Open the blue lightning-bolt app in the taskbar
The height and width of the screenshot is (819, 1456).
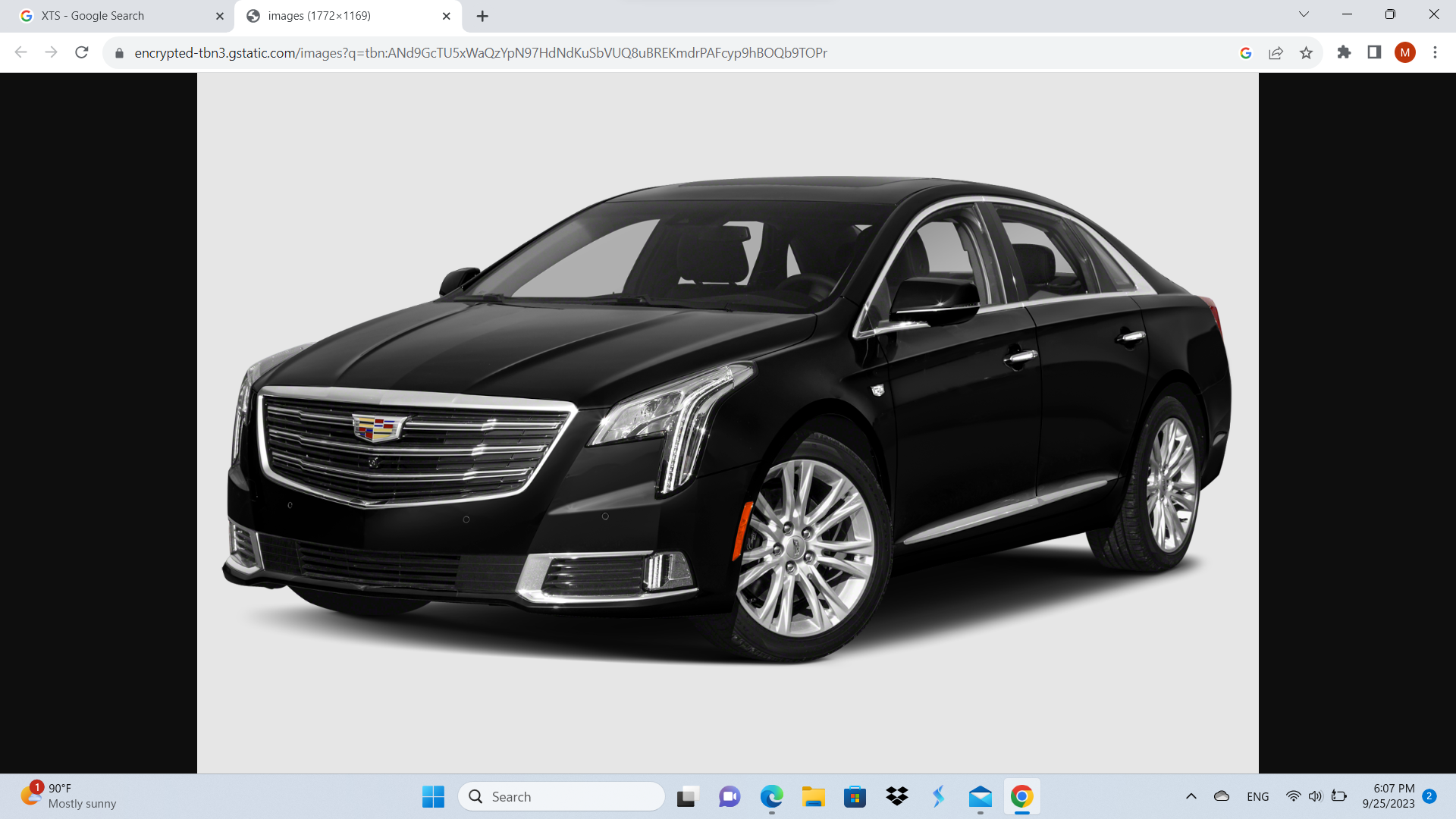939,796
